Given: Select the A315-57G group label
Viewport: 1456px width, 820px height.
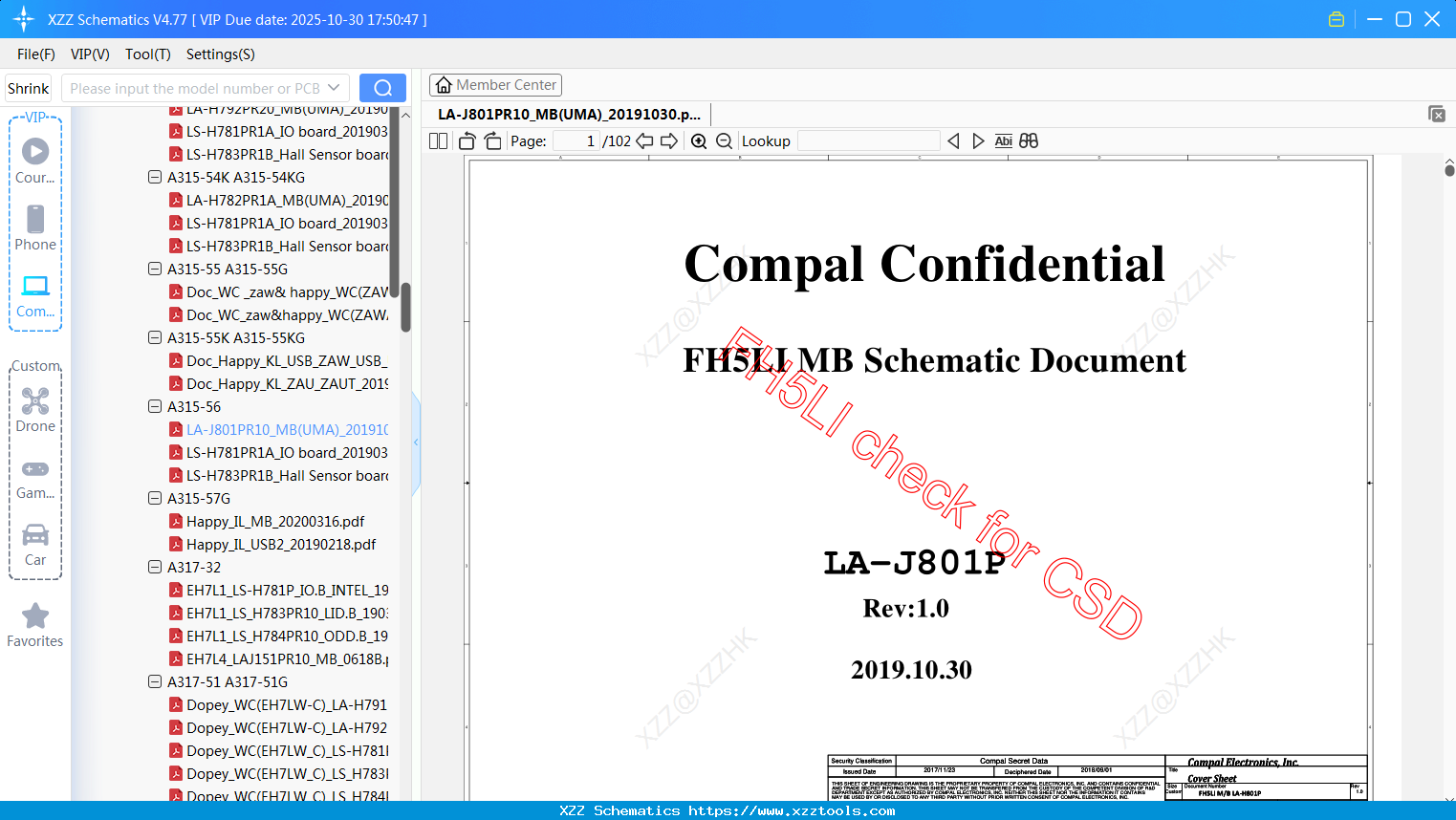Looking at the screenshot, I should pos(199,499).
